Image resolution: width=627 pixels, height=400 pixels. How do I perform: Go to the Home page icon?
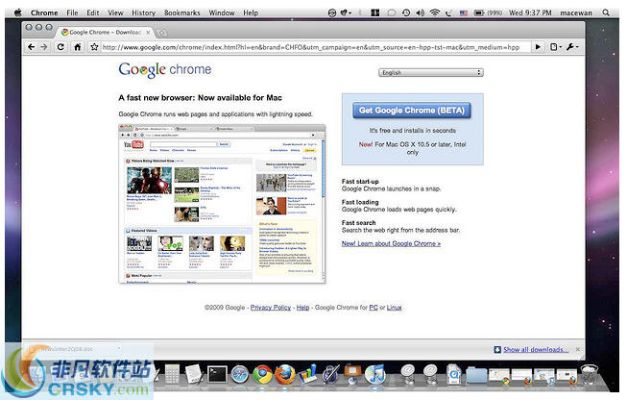coord(77,47)
